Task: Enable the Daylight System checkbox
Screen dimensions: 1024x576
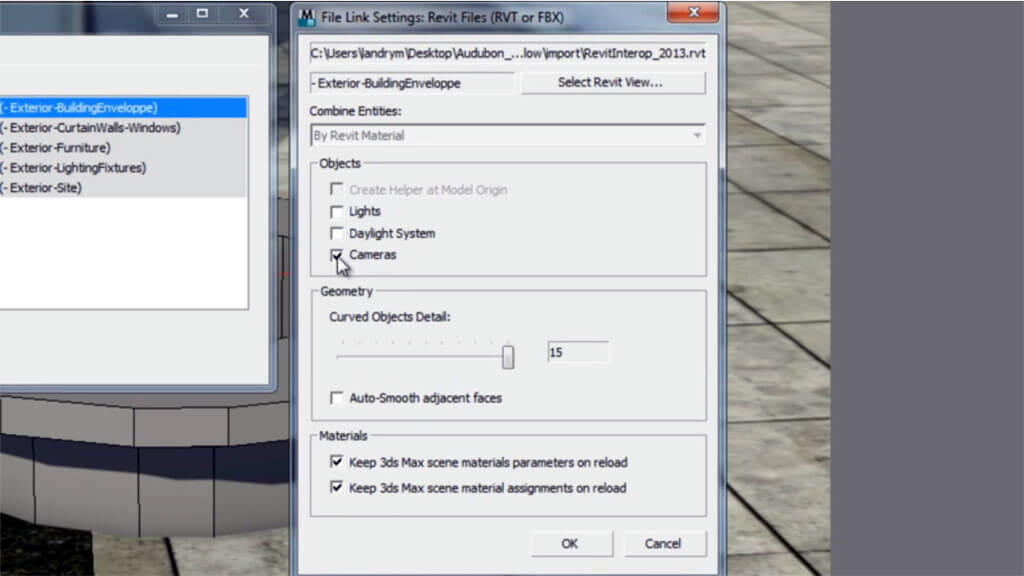Action: tap(336, 233)
